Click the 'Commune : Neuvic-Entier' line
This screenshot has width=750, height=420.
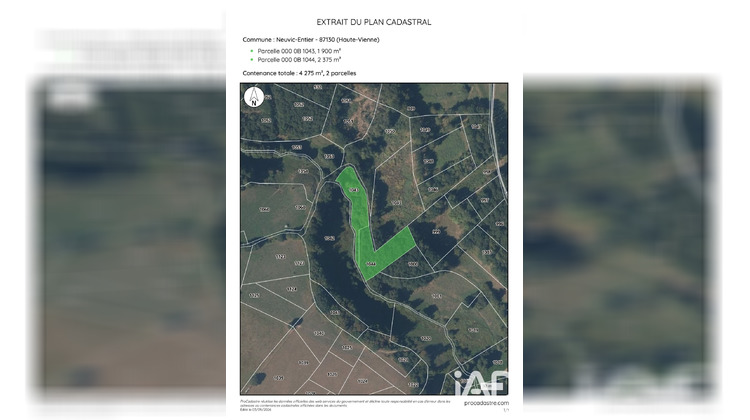pyautogui.click(x=310, y=40)
